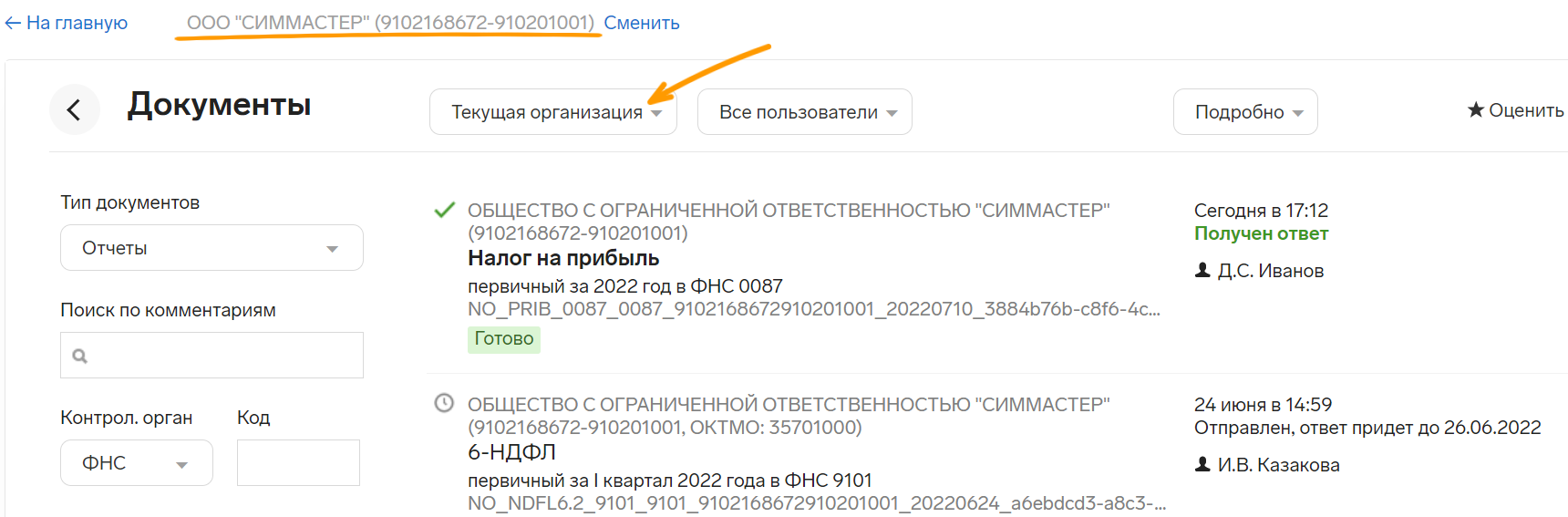1568x517 pixels.
Task: Click первичный за 2022 год в ФНС 0087
Action: (x=625, y=286)
